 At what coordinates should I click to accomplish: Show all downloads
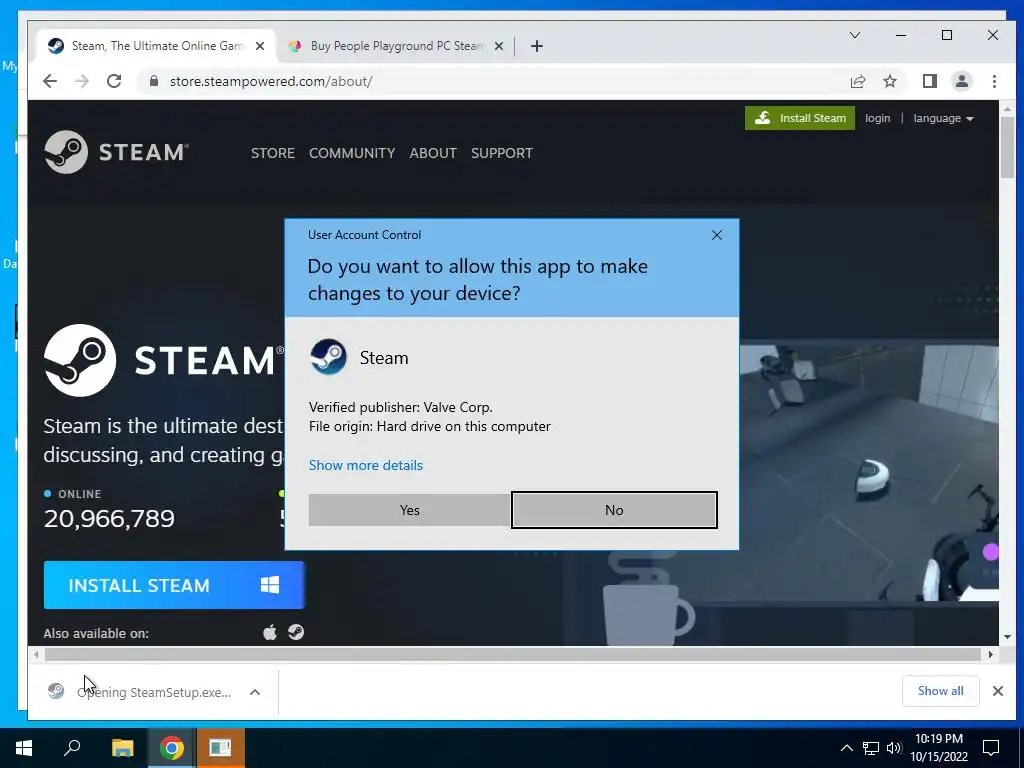coord(940,691)
